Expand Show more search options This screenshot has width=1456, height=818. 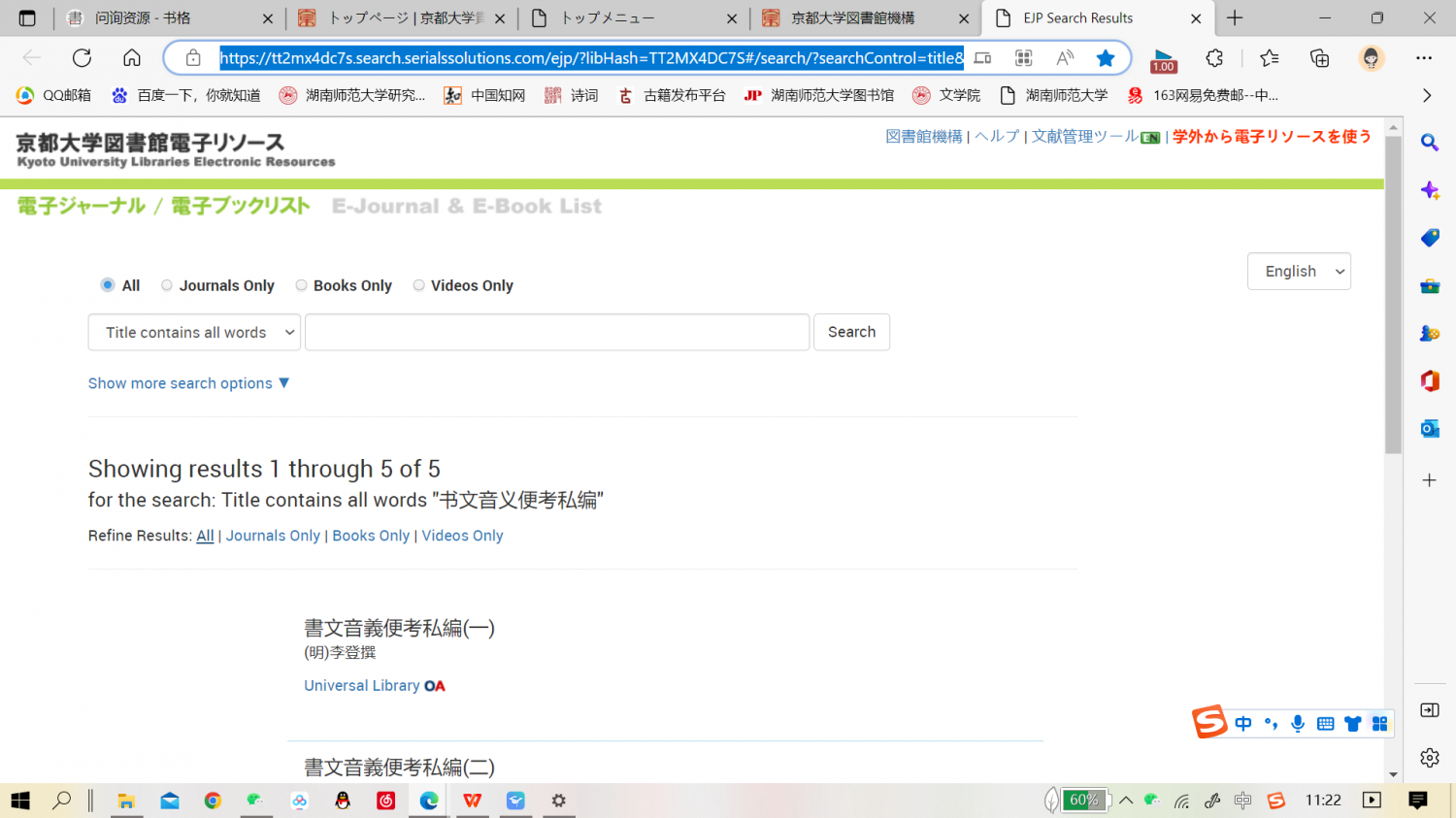pos(188,383)
